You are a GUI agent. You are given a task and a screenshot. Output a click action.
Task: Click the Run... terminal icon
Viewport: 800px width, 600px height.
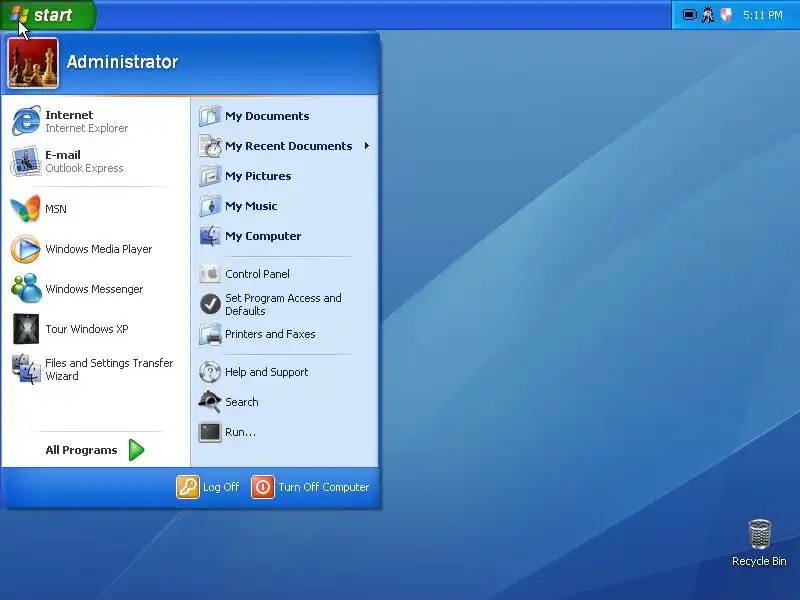pos(210,432)
